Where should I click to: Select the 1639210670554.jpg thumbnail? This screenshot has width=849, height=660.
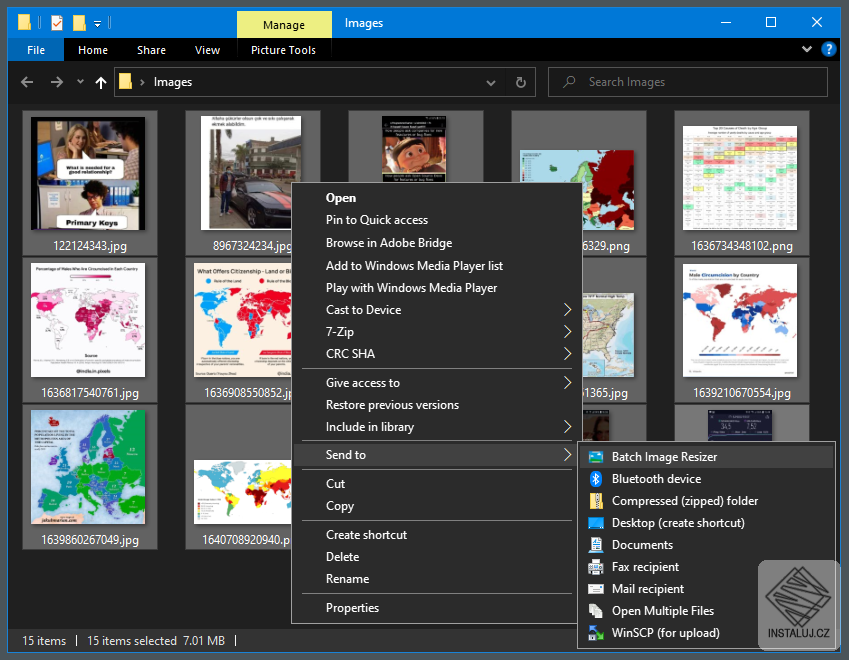[x=740, y=320]
